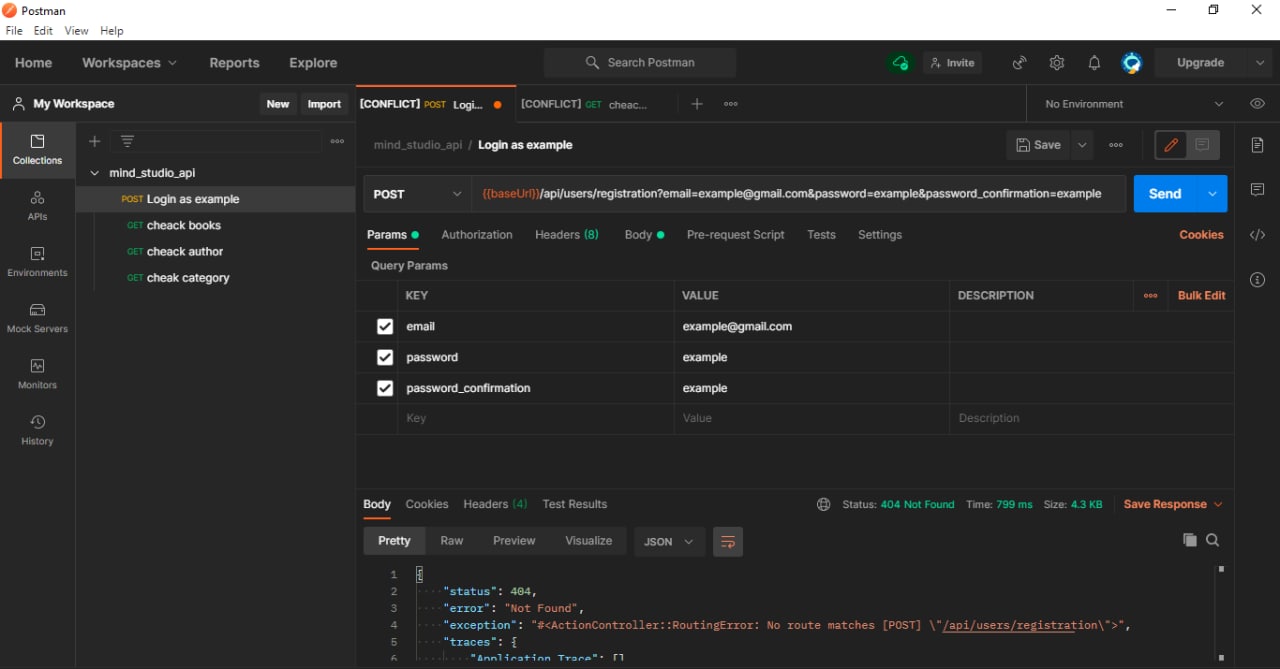The image size is (1280, 669).
Task: Open the No Environment selector
Action: point(1133,104)
